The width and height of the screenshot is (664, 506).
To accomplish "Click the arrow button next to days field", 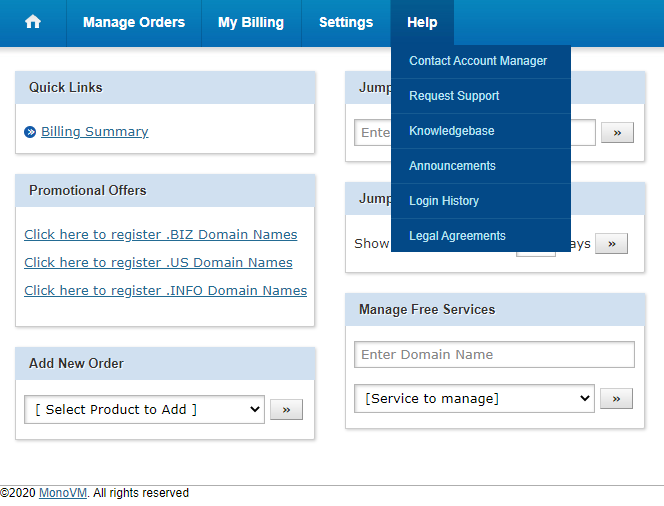I will pos(611,243).
